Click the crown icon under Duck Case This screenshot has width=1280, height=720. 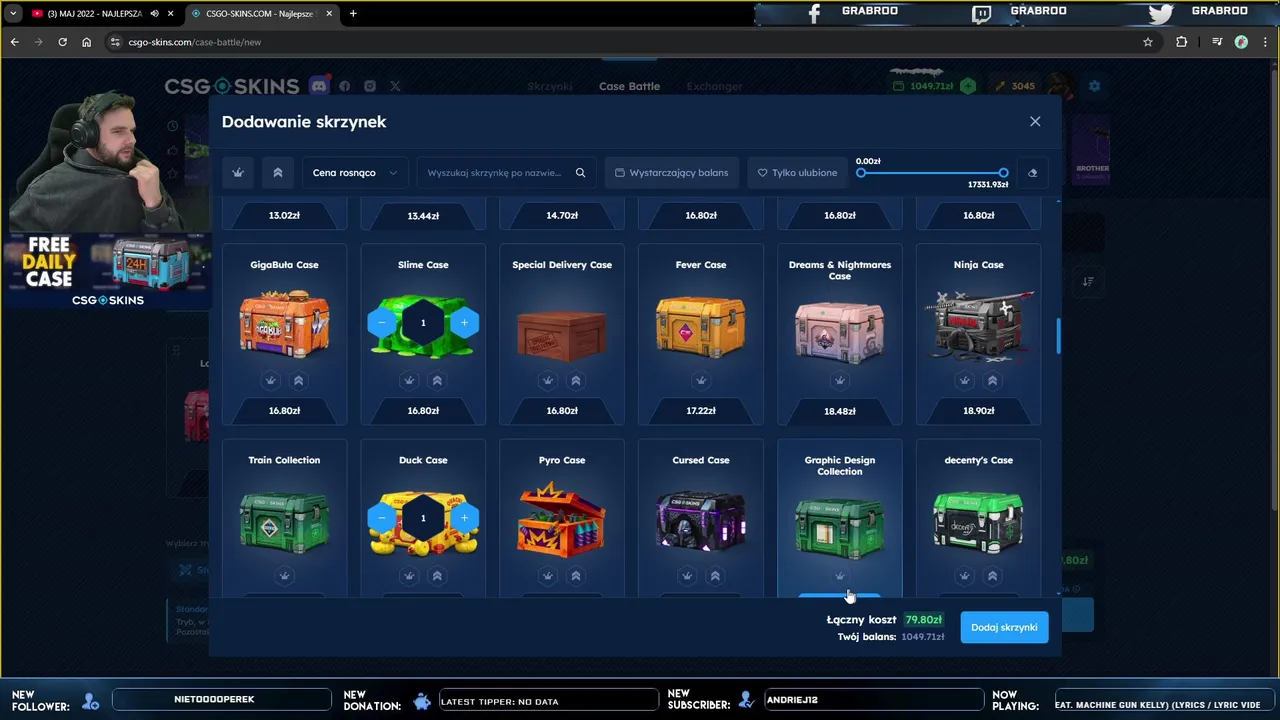(x=409, y=576)
